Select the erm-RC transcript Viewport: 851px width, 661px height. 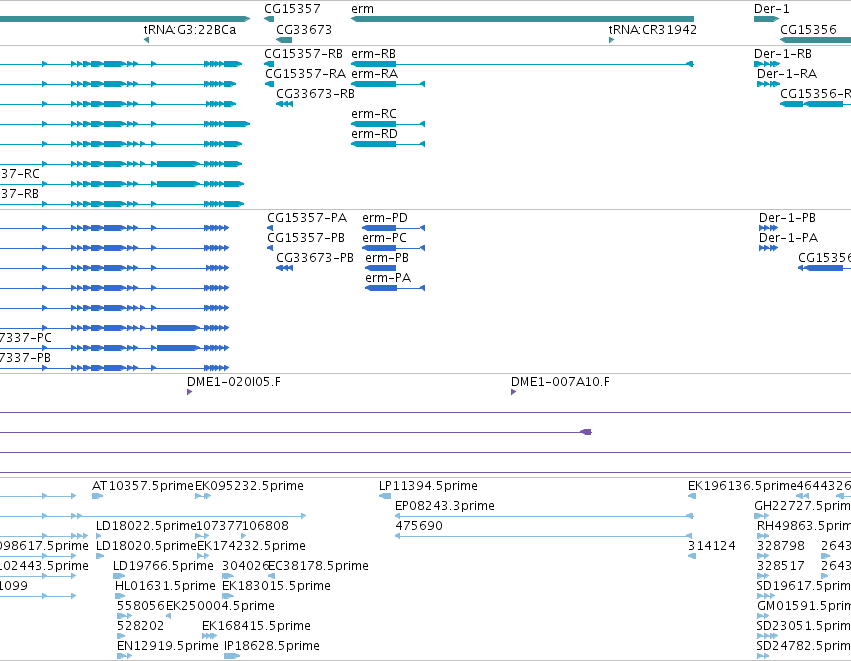388,124
